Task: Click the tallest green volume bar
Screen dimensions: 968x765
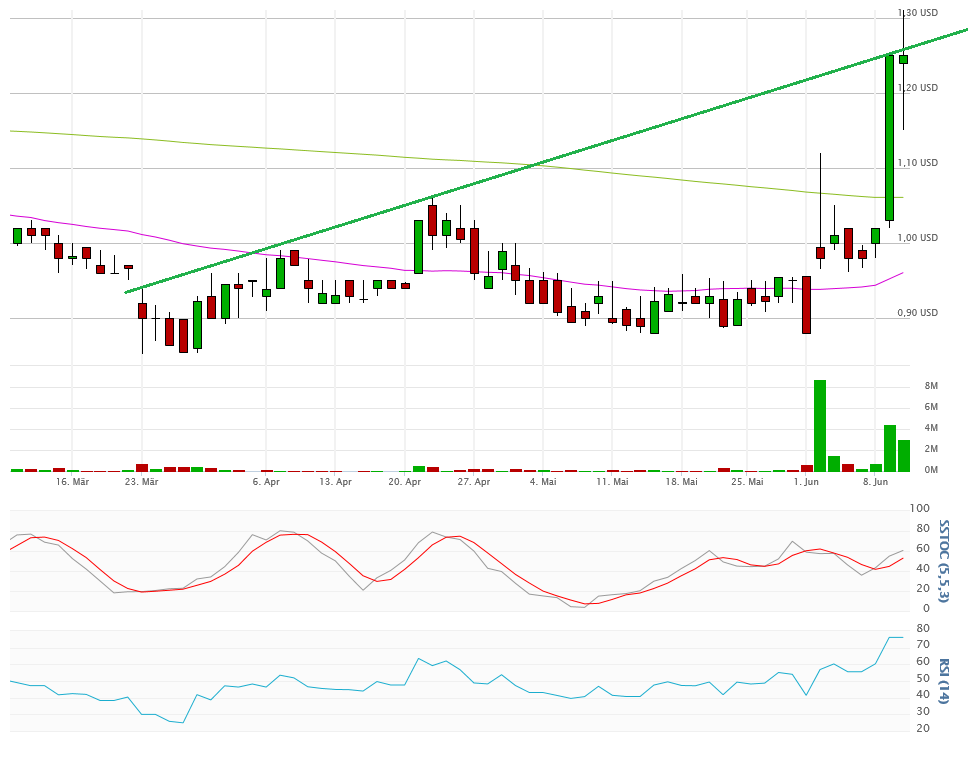Action: click(x=820, y=425)
